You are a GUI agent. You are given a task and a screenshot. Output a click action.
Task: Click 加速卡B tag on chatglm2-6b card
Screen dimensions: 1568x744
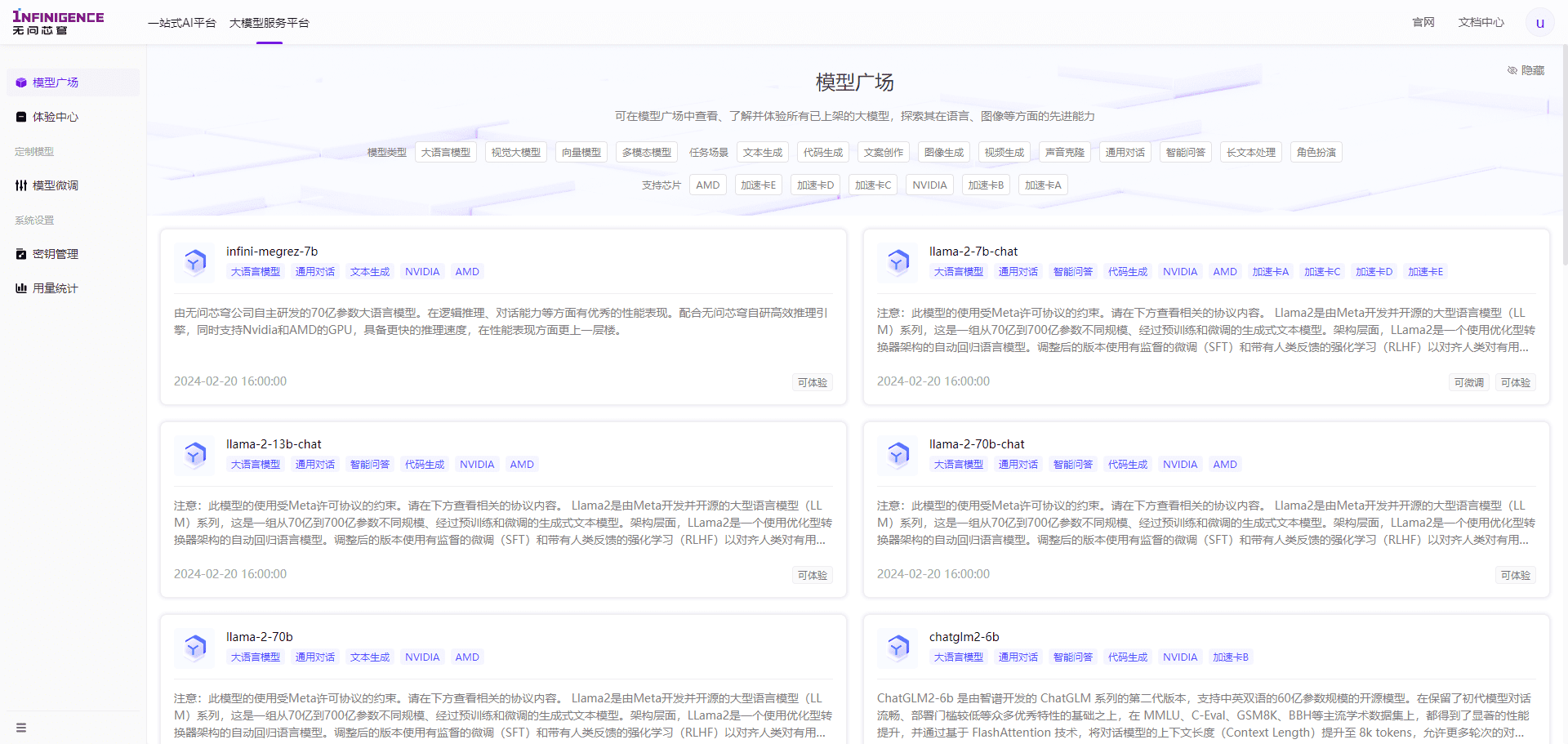click(x=1230, y=657)
